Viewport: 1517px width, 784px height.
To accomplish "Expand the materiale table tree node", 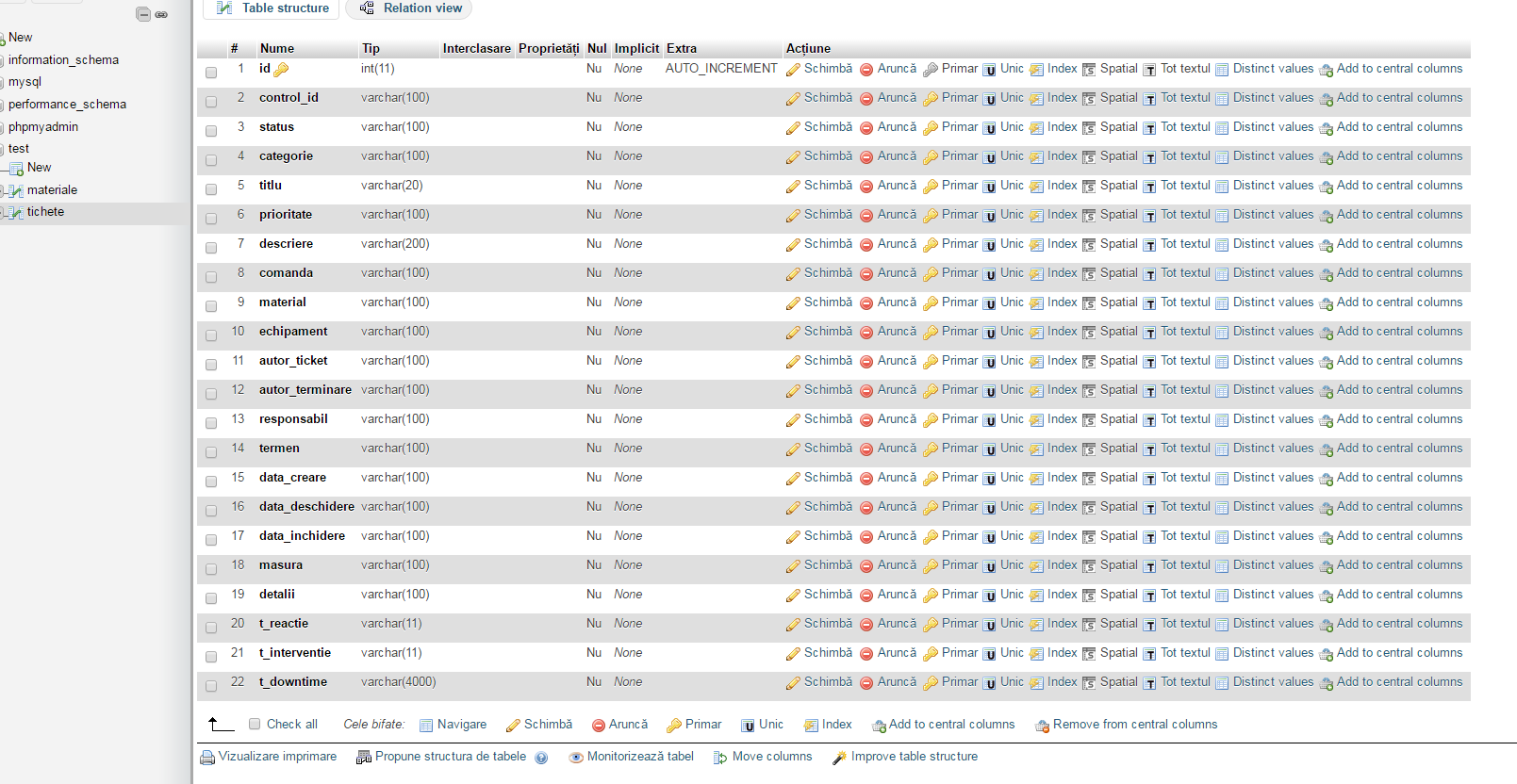I will [x=3, y=190].
